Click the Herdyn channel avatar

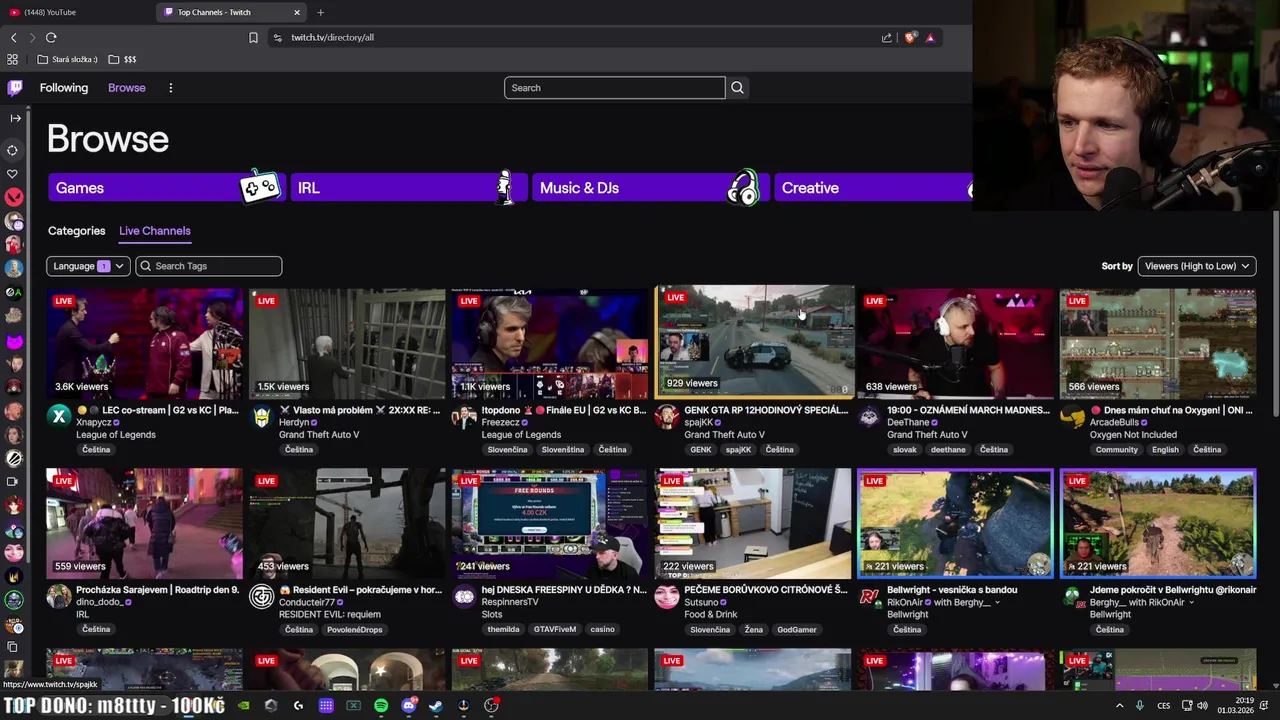262,417
